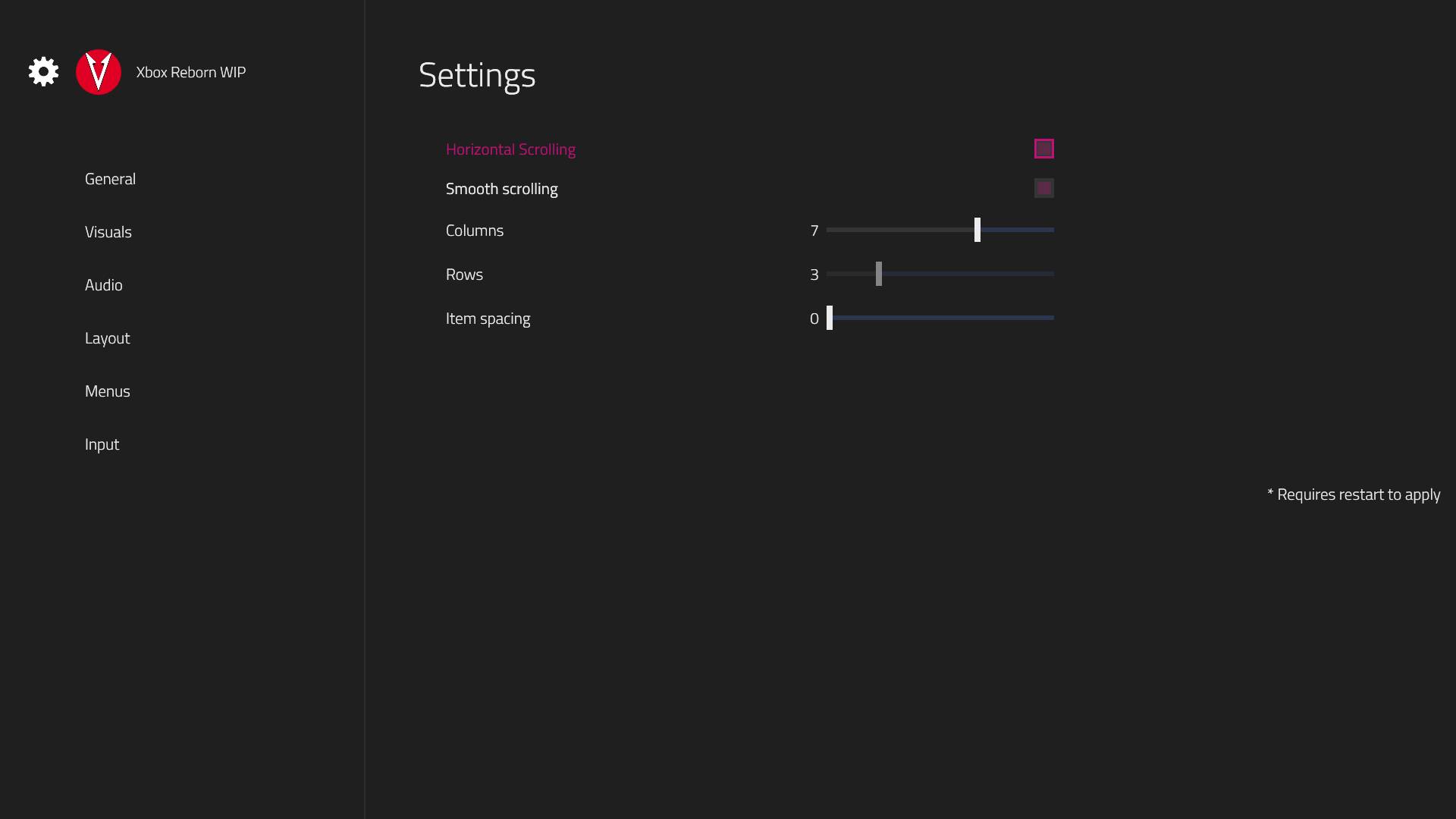
Task: Toggle the Horizontal Scrolling checkbox
Action: [1043, 149]
